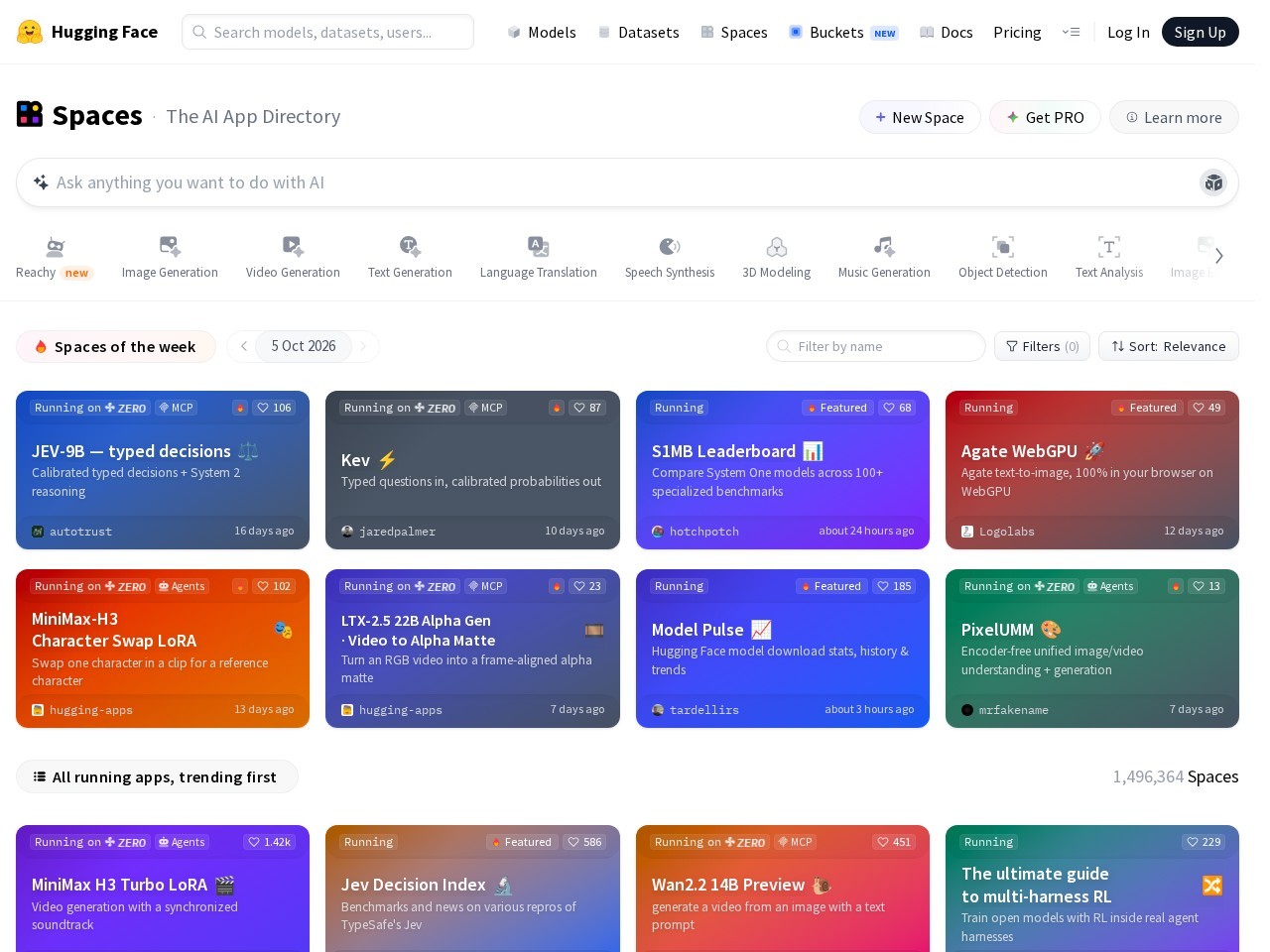1270x952 pixels.
Task: Select the Speech Synthesis category
Action: point(670,258)
